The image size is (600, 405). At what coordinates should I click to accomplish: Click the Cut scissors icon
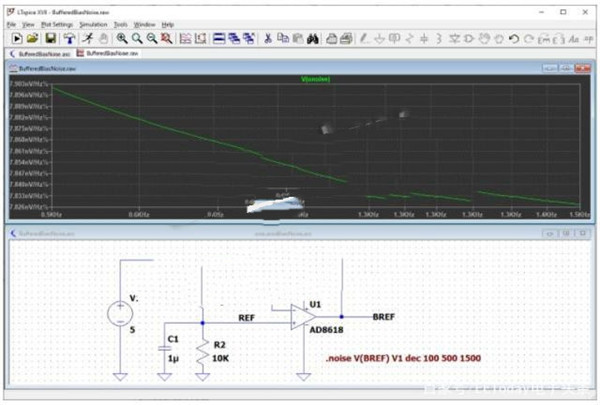click(x=268, y=38)
